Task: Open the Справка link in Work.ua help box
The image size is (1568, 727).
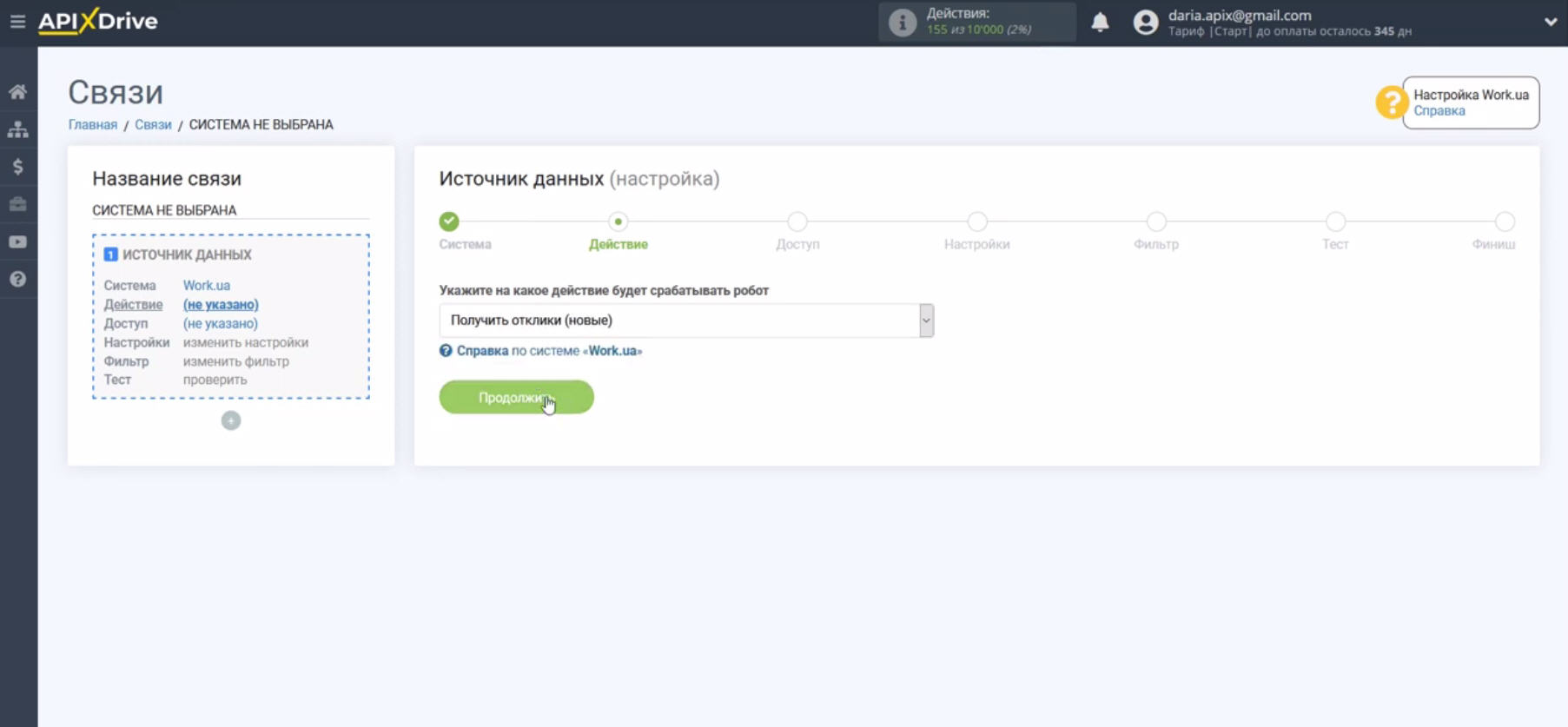Action: point(1439,111)
